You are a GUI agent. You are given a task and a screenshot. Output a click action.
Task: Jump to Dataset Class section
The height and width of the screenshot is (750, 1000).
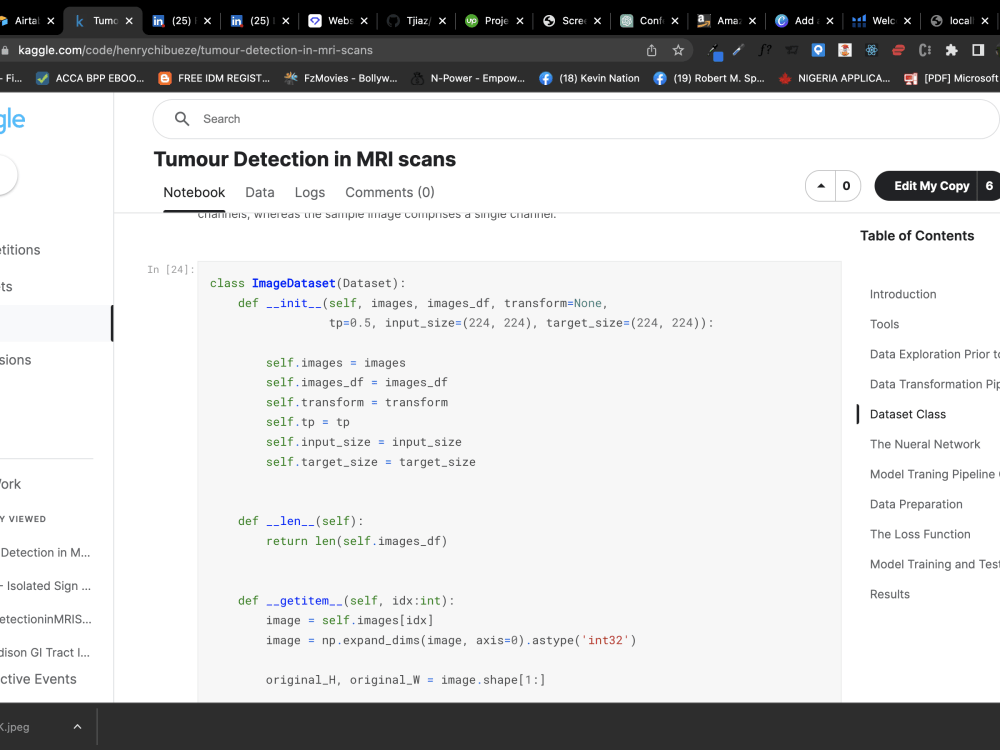[x=908, y=415]
